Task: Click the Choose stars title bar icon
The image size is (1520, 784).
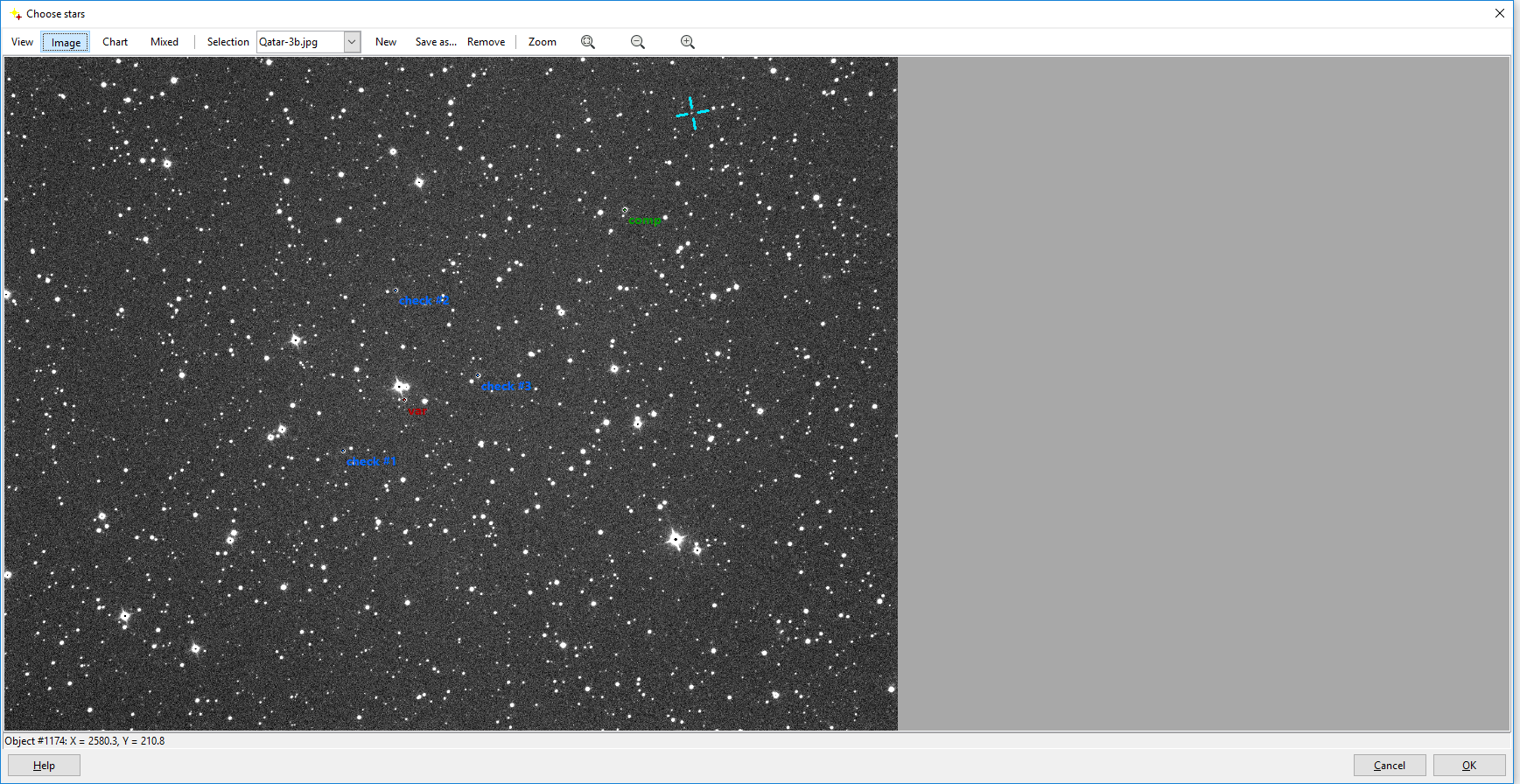Action: pyautogui.click(x=15, y=14)
